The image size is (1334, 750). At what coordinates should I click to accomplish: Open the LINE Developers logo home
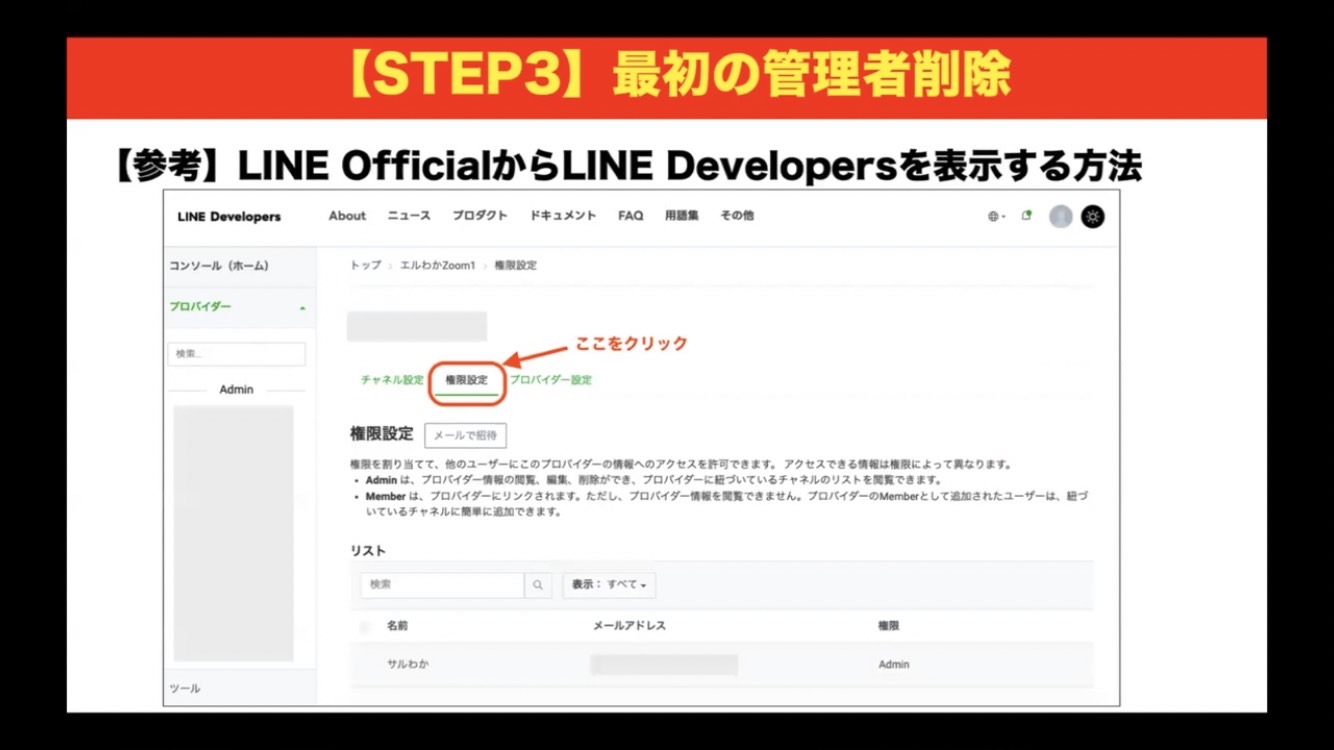[229, 217]
